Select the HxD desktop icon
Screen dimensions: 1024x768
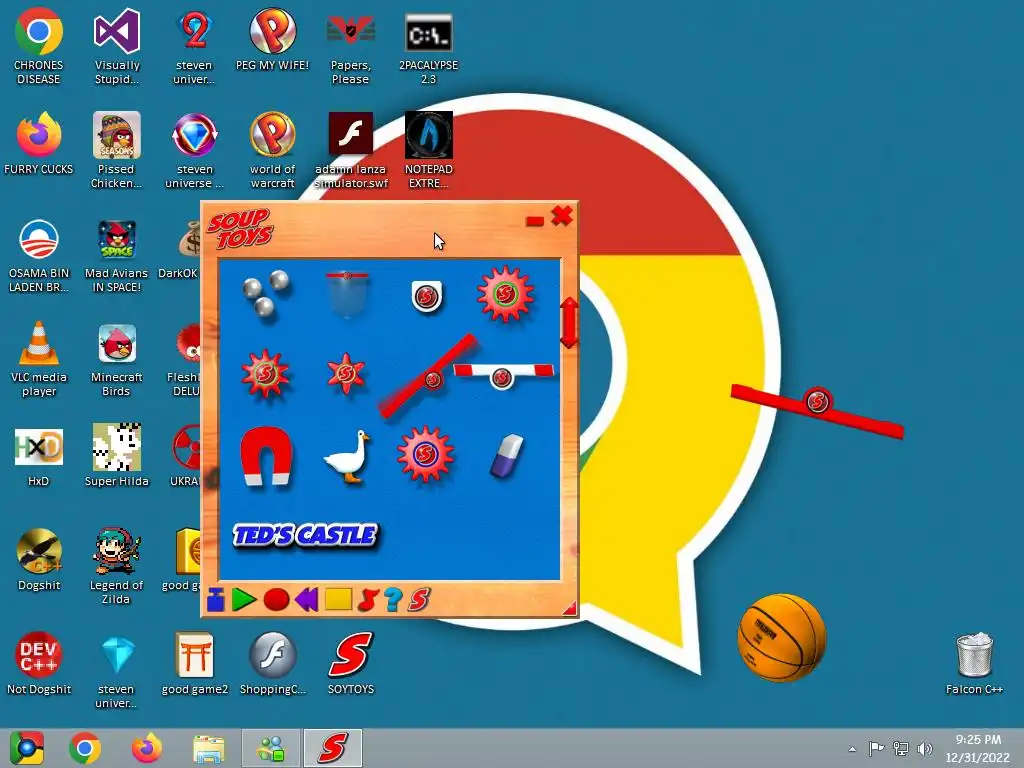click(x=39, y=456)
